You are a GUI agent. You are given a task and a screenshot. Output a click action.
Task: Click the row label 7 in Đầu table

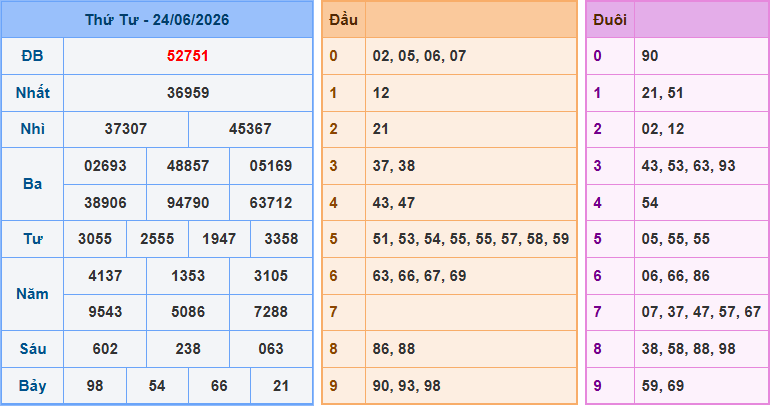click(x=333, y=312)
